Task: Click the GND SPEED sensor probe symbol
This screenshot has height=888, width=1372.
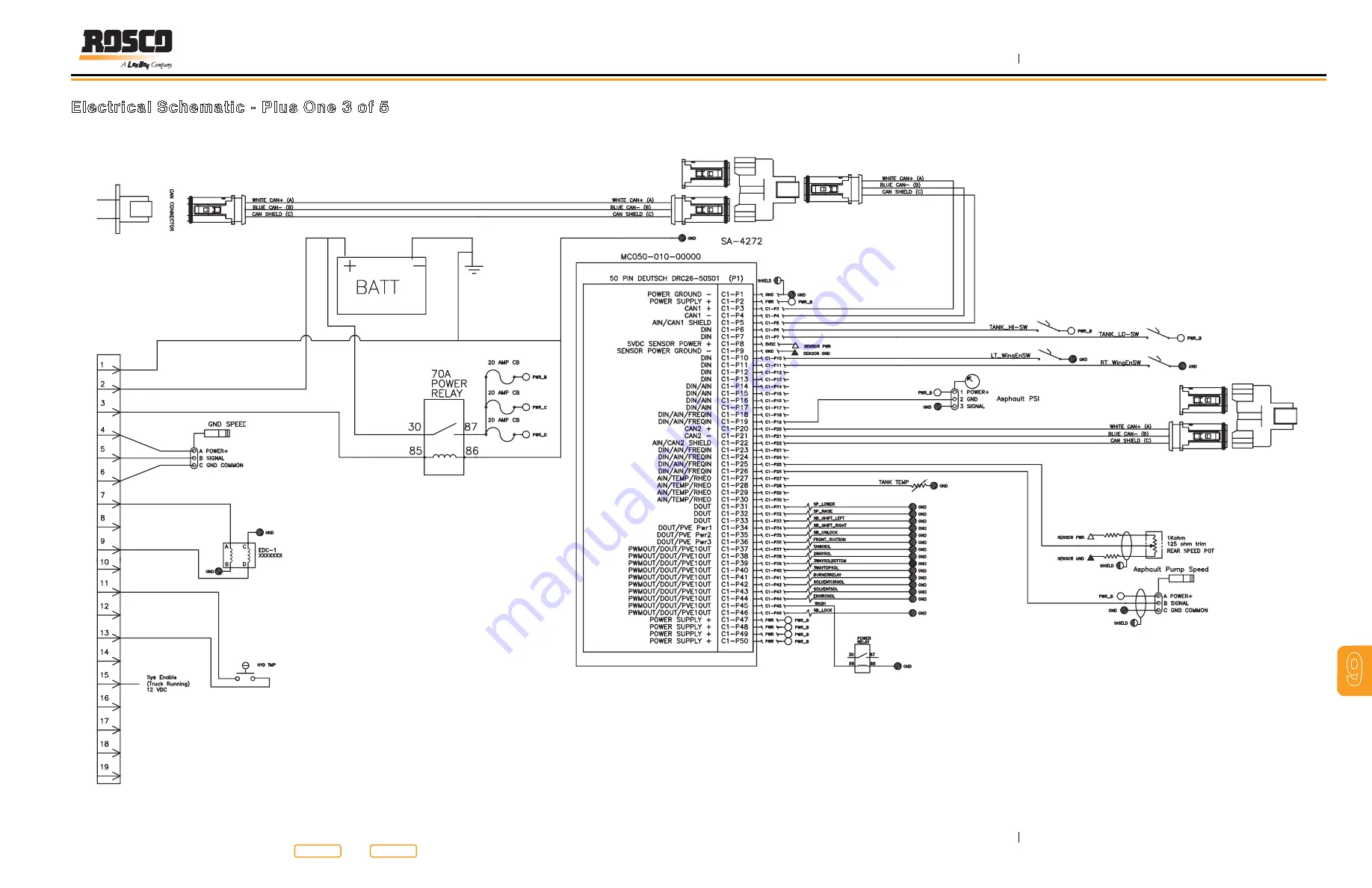Action: (217, 434)
